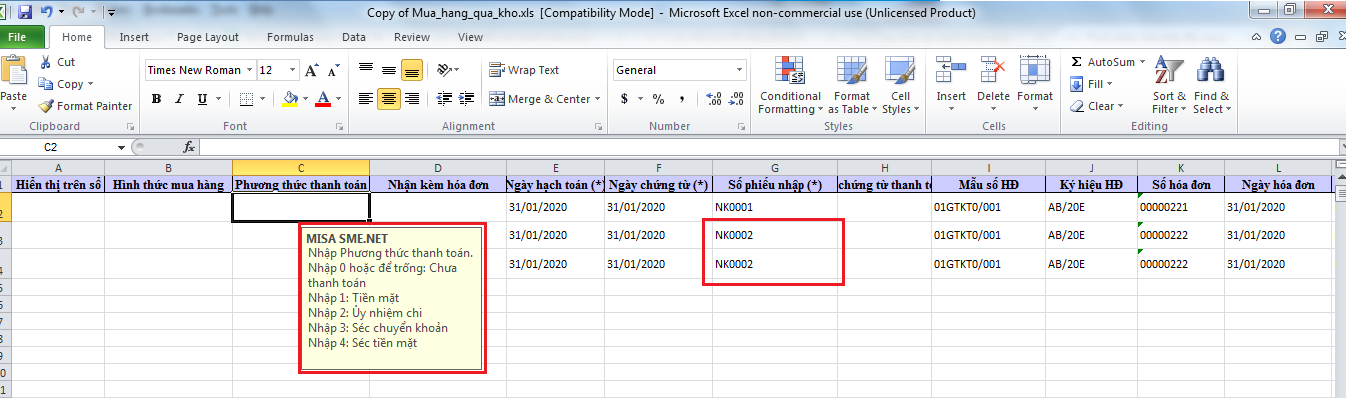The width and height of the screenshot is (1346, 399).
Task: Open font name dropdown Times New Roman
Action: [x=250, y=70]
